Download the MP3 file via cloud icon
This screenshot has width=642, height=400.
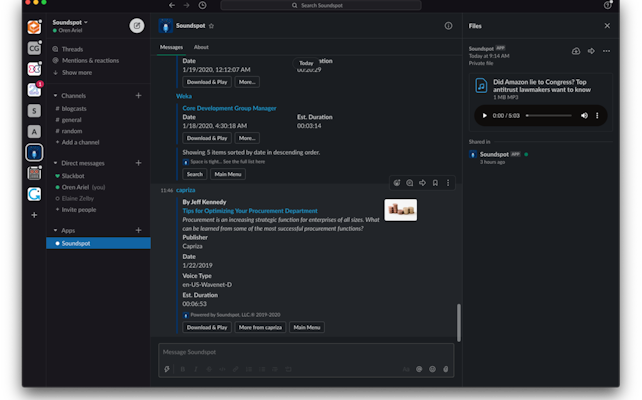(576, 51)
